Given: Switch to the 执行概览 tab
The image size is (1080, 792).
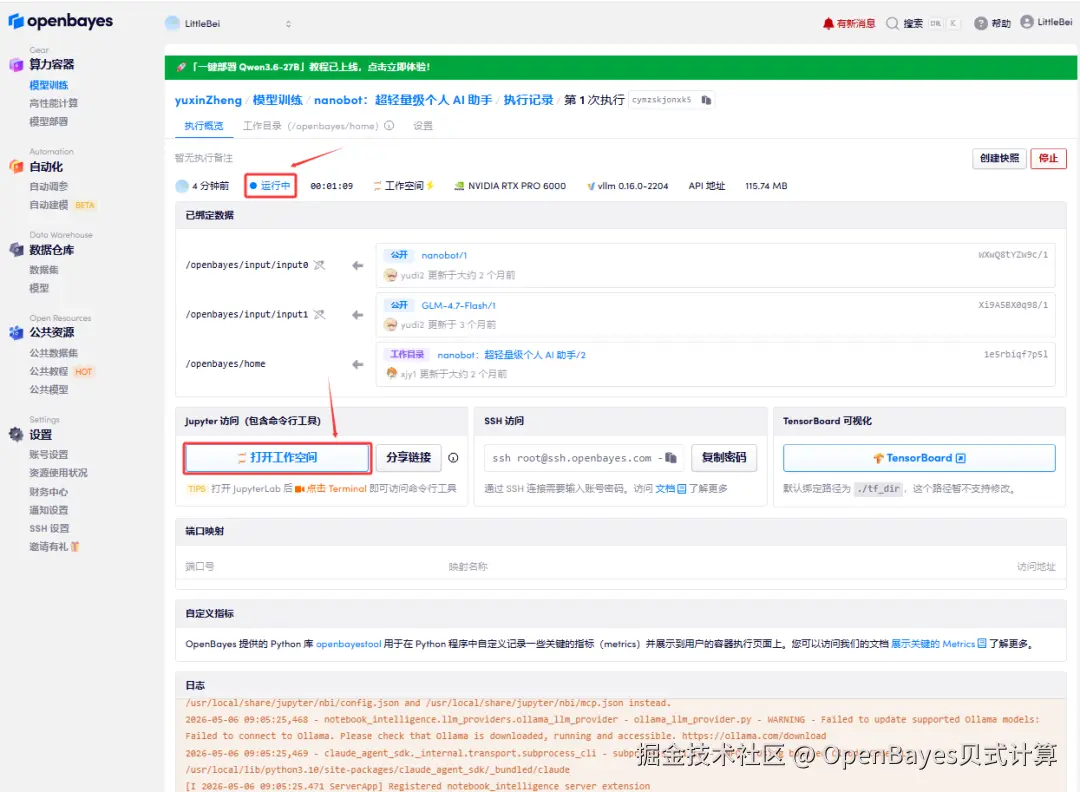Looking at the screenshot, I should tap(204, 126).
